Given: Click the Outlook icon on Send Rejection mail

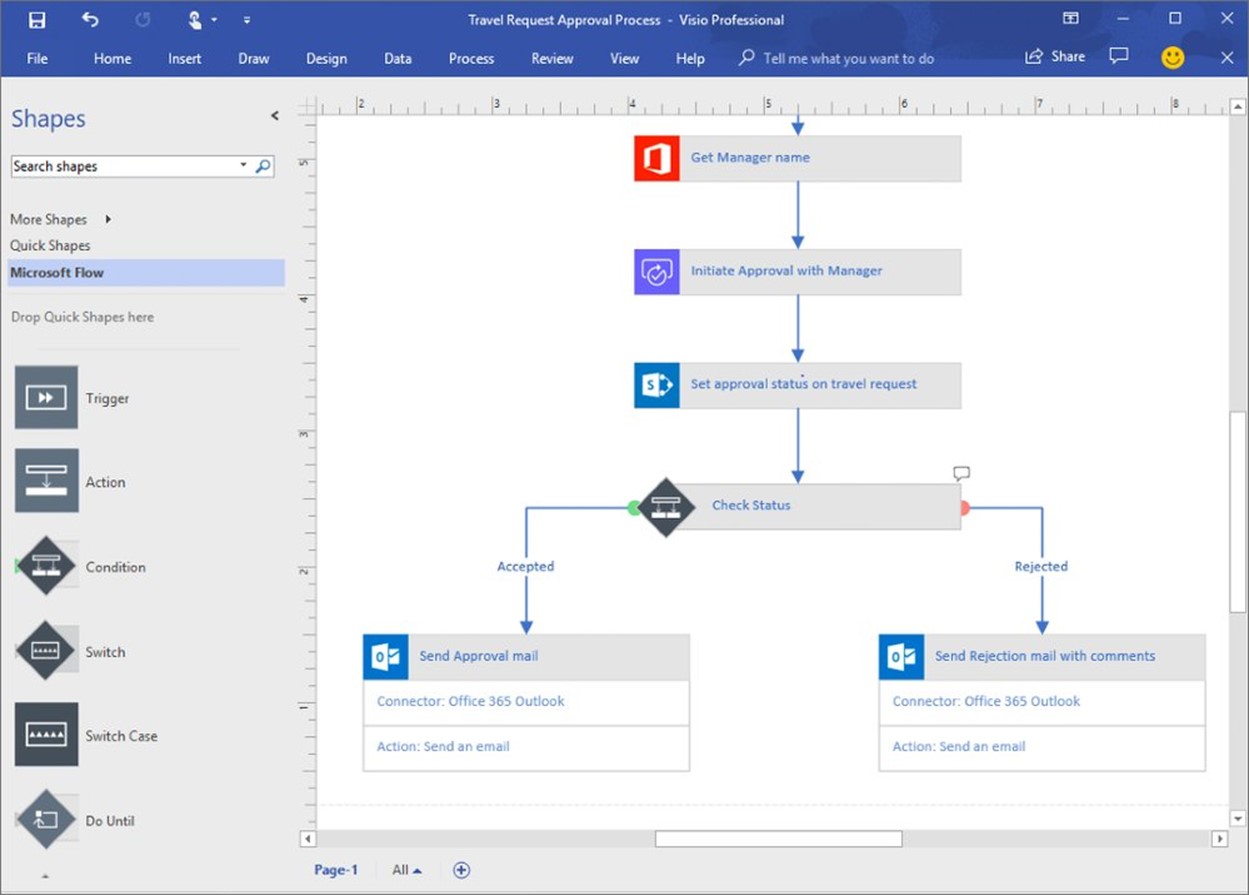Looking at the screenshot, I should coord(901,657).
